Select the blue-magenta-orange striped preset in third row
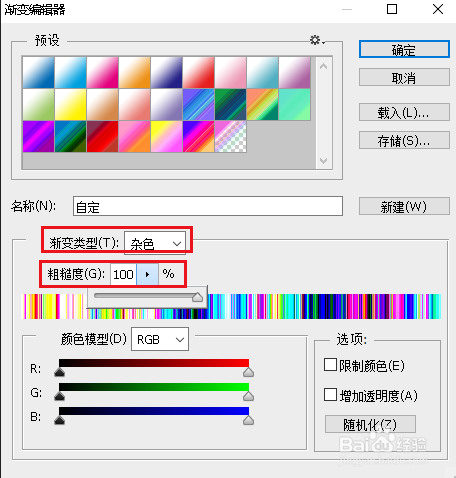Screen dimensions: 456x478 pyautogui.click(x=198, y=136)
